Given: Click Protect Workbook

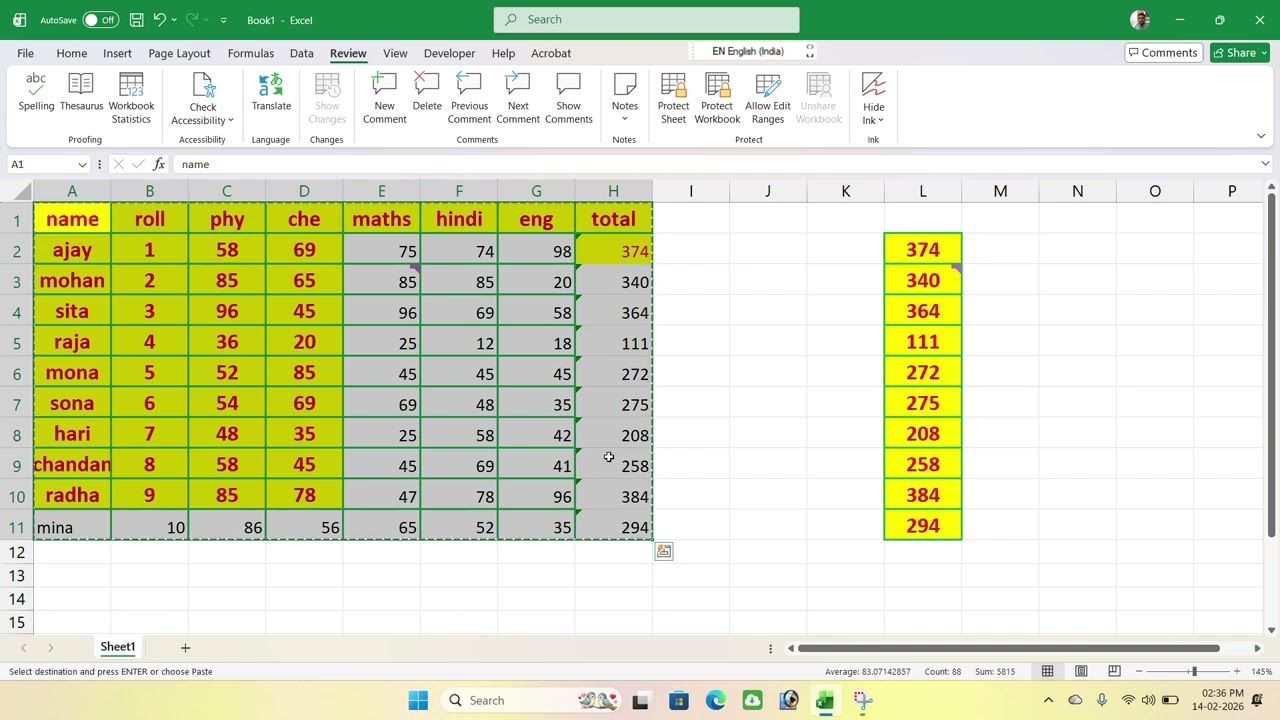Looking at the screenshot, I should click(717, 99).
